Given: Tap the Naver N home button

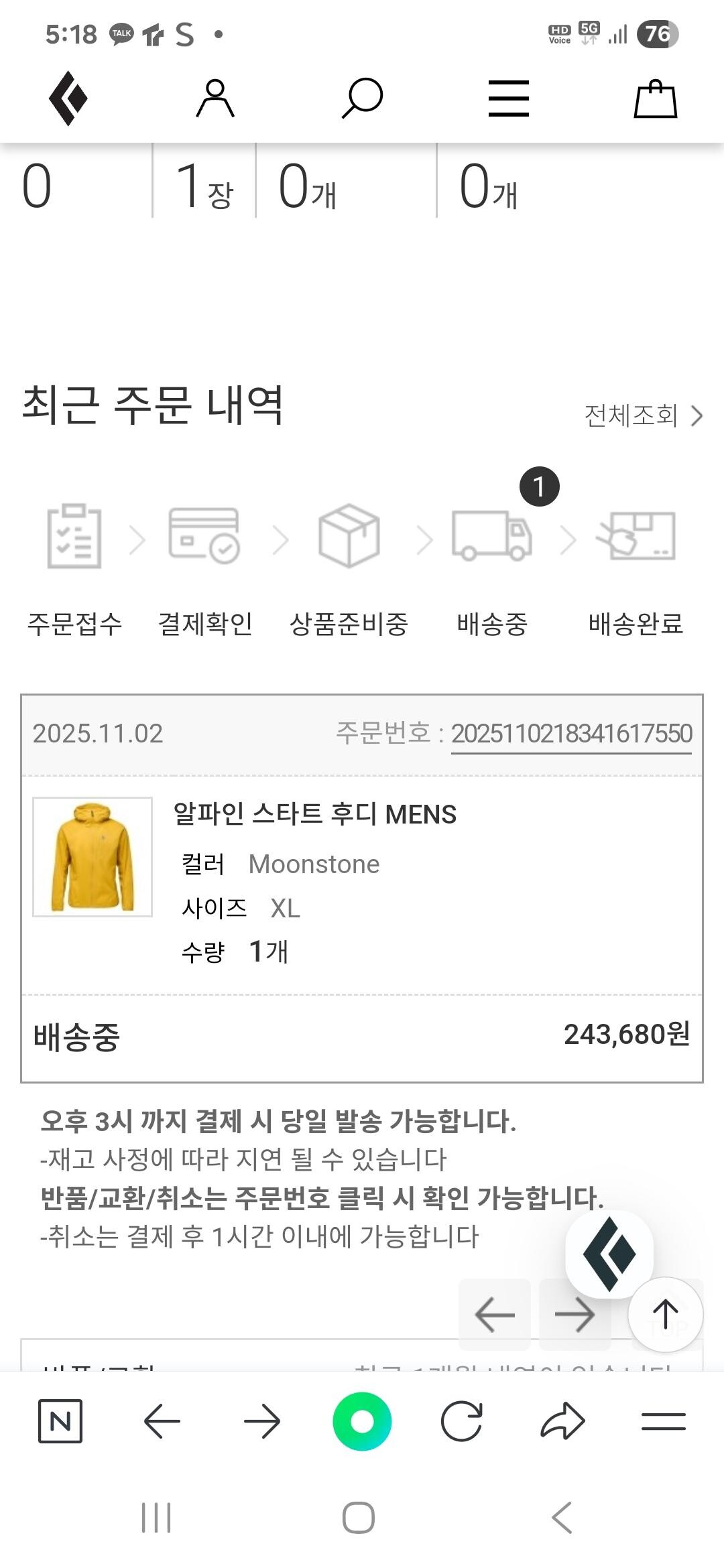Looking at the screenshot, I should click(x=60, y=1421).
